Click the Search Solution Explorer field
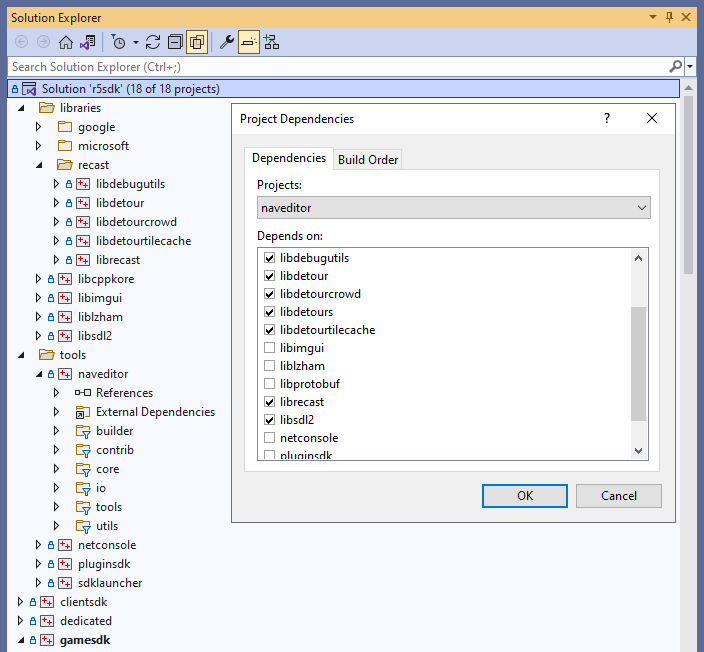This screenshot has height=652, width=704. pos(339,66)
